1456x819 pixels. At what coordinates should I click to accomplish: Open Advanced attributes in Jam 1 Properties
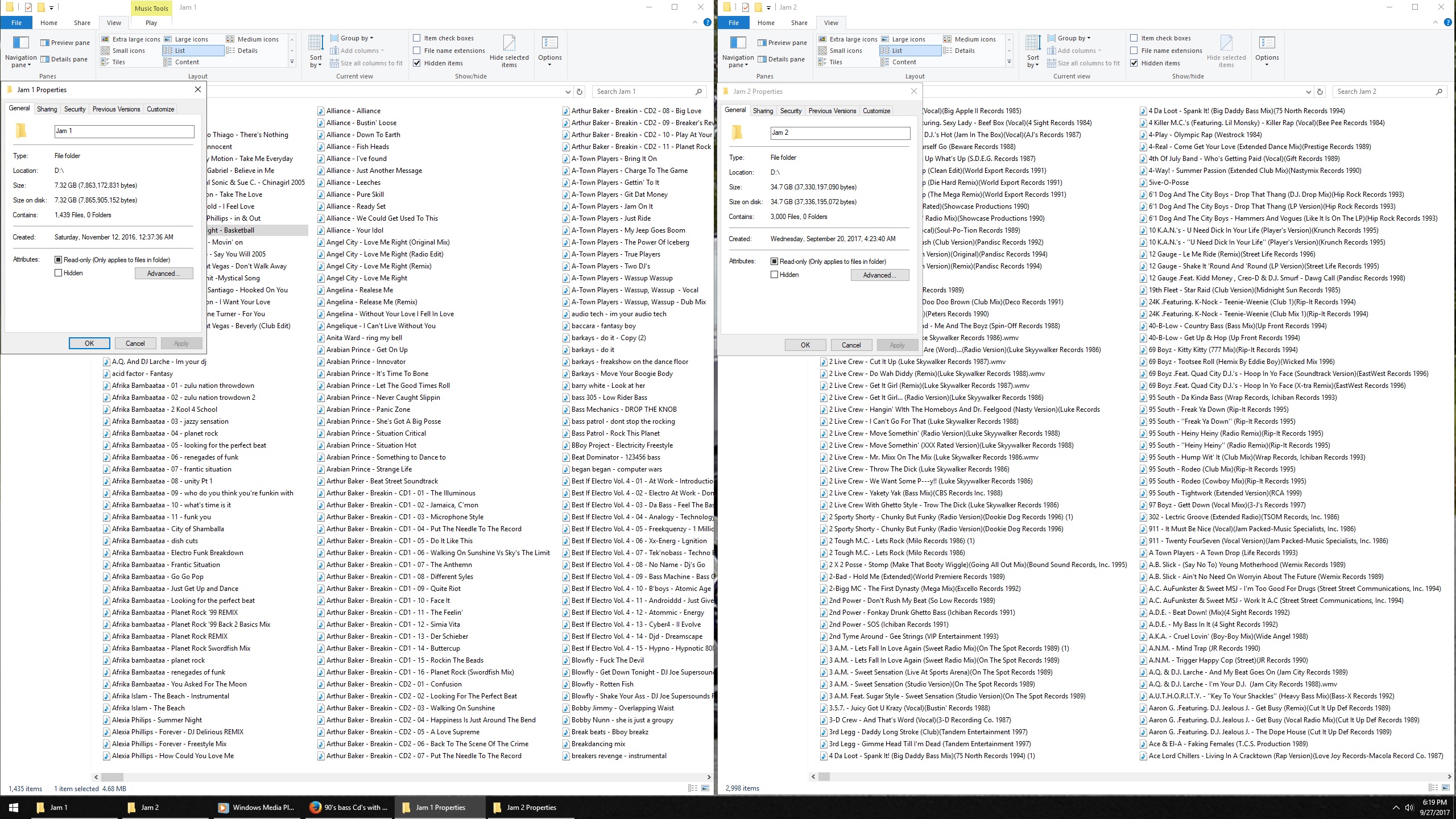point(164,274)
